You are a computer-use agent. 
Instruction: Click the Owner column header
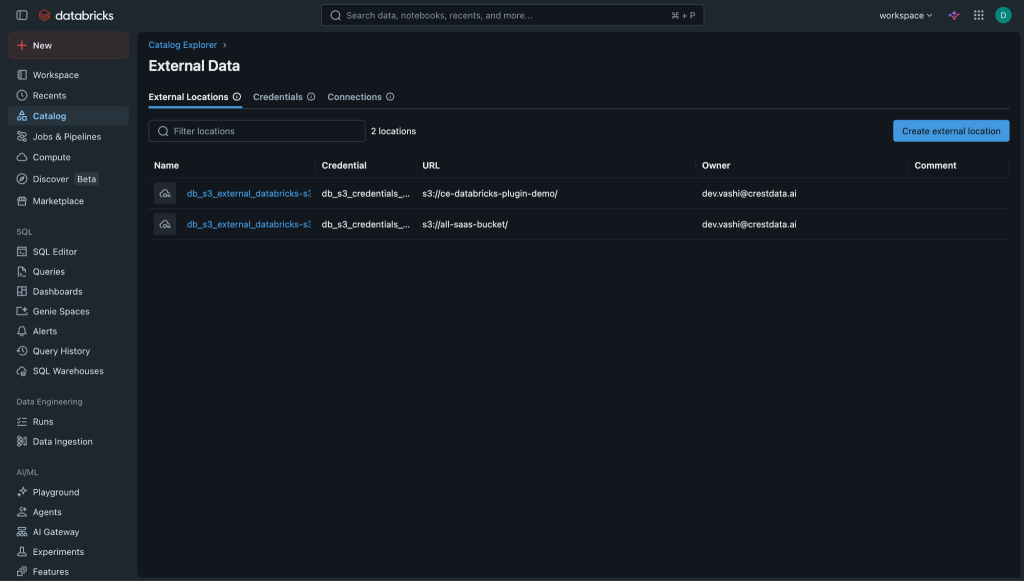click(x=716, y=166)
